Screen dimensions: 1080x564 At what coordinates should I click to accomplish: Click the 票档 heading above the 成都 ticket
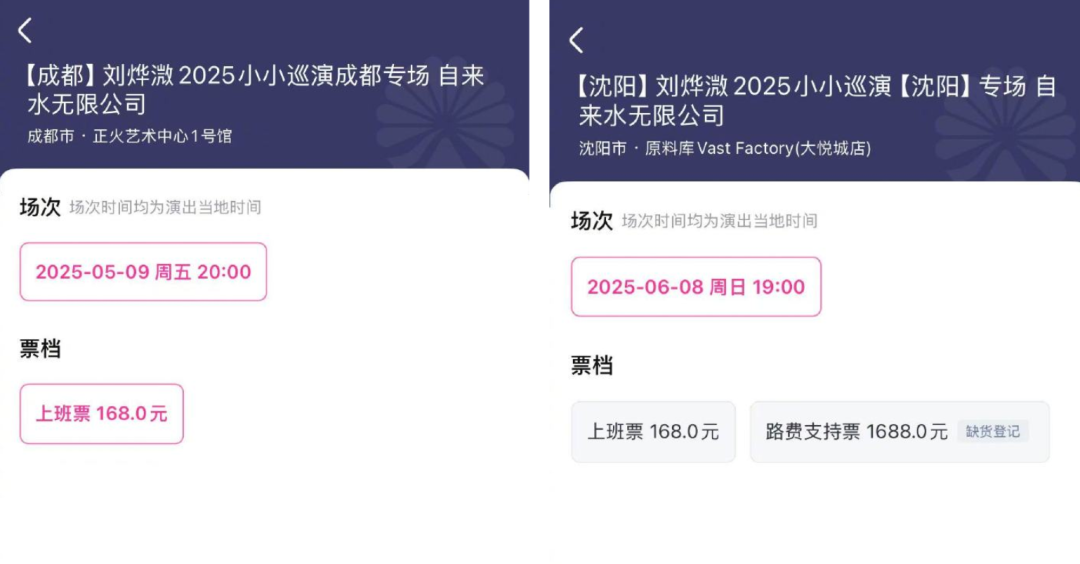[x=40, y=349]
